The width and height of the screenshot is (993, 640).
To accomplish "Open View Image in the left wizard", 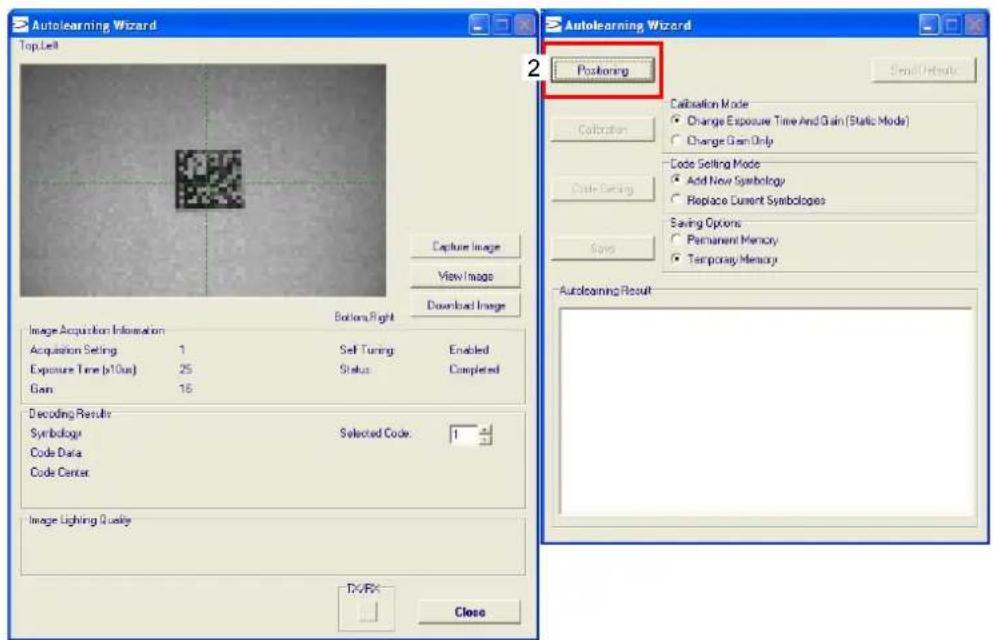I will point(465,276).
